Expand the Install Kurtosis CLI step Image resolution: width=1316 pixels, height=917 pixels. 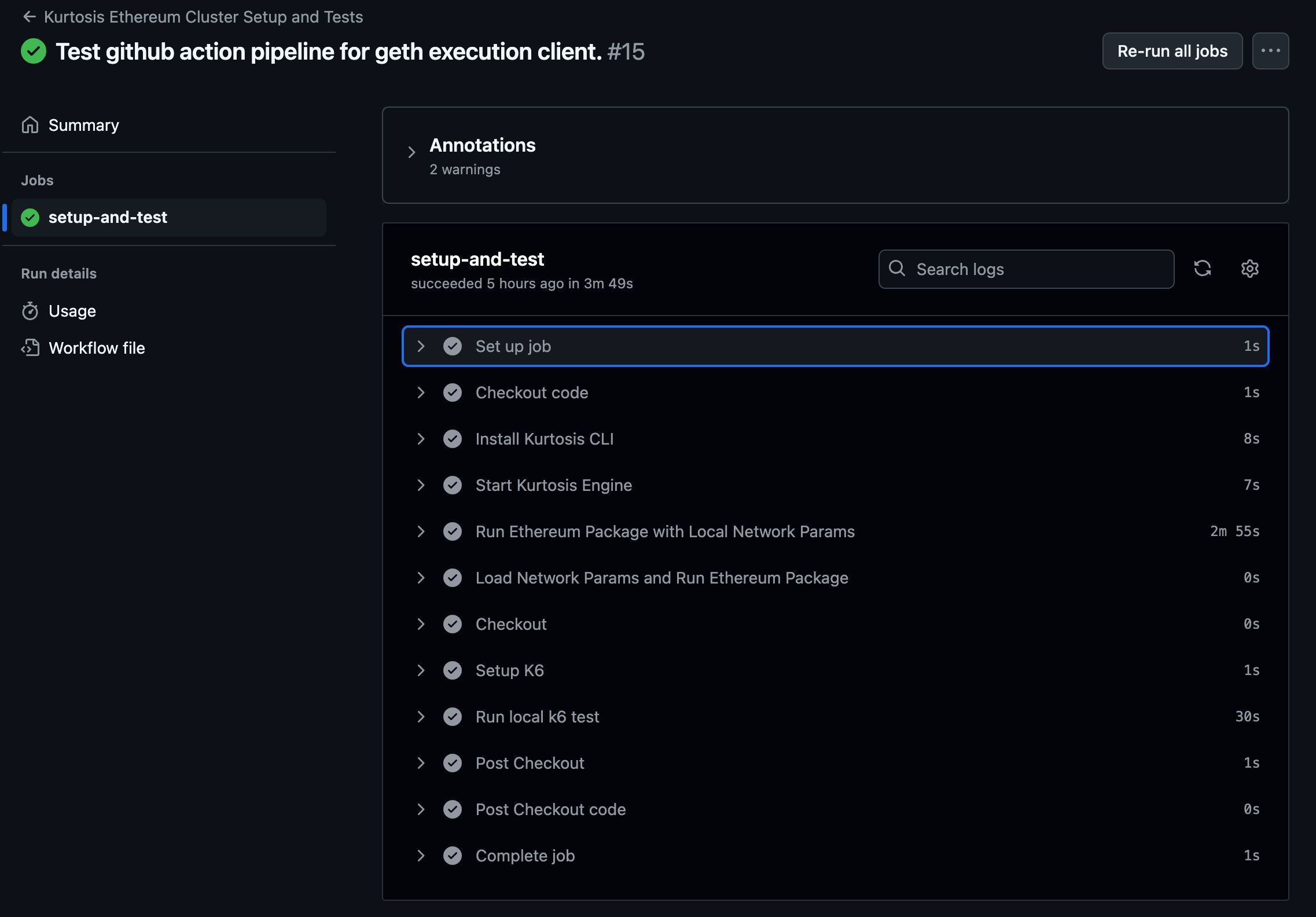[x=836, y=439]
